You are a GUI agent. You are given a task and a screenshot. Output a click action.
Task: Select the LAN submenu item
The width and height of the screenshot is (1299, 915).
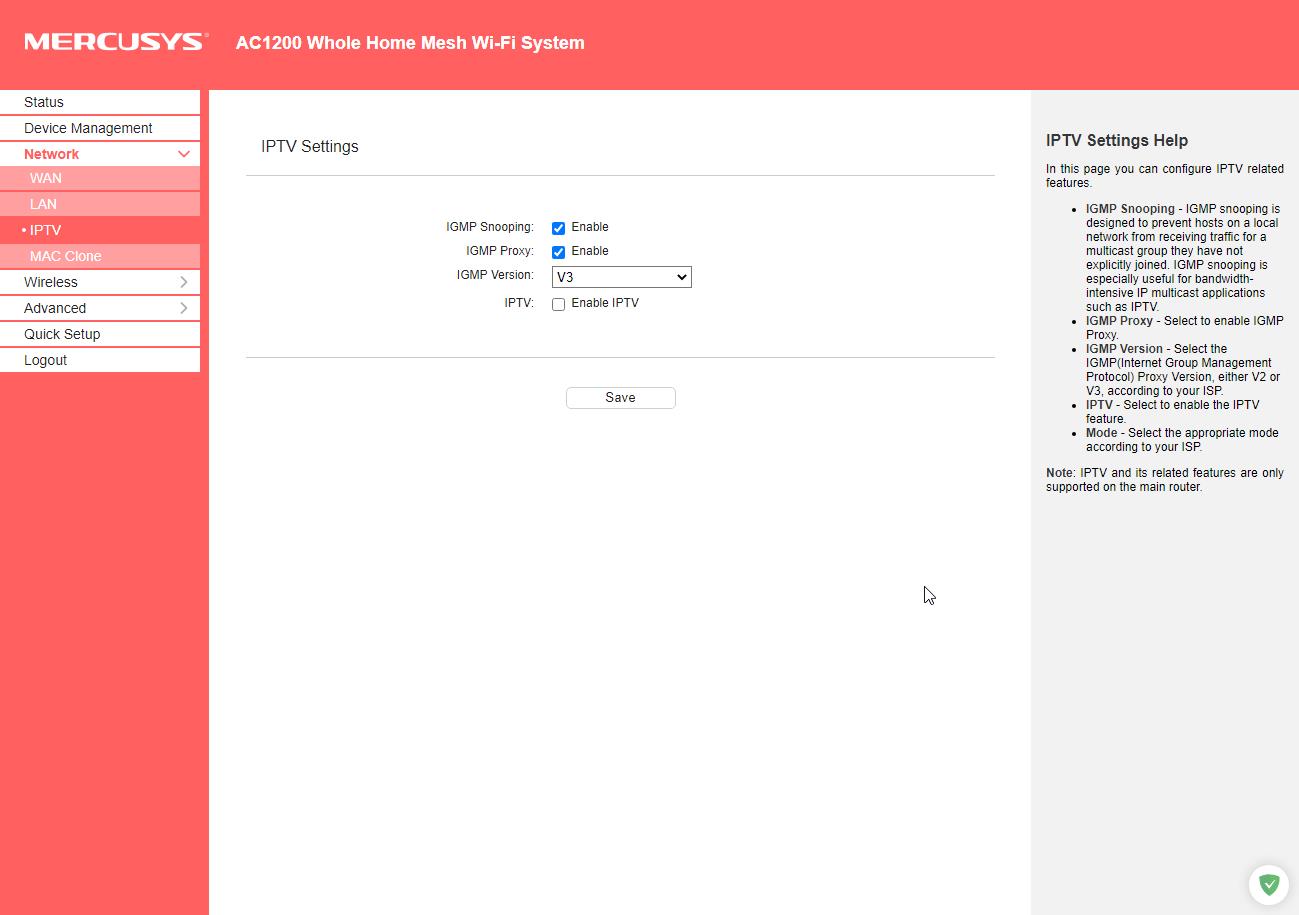click(44, 204)
